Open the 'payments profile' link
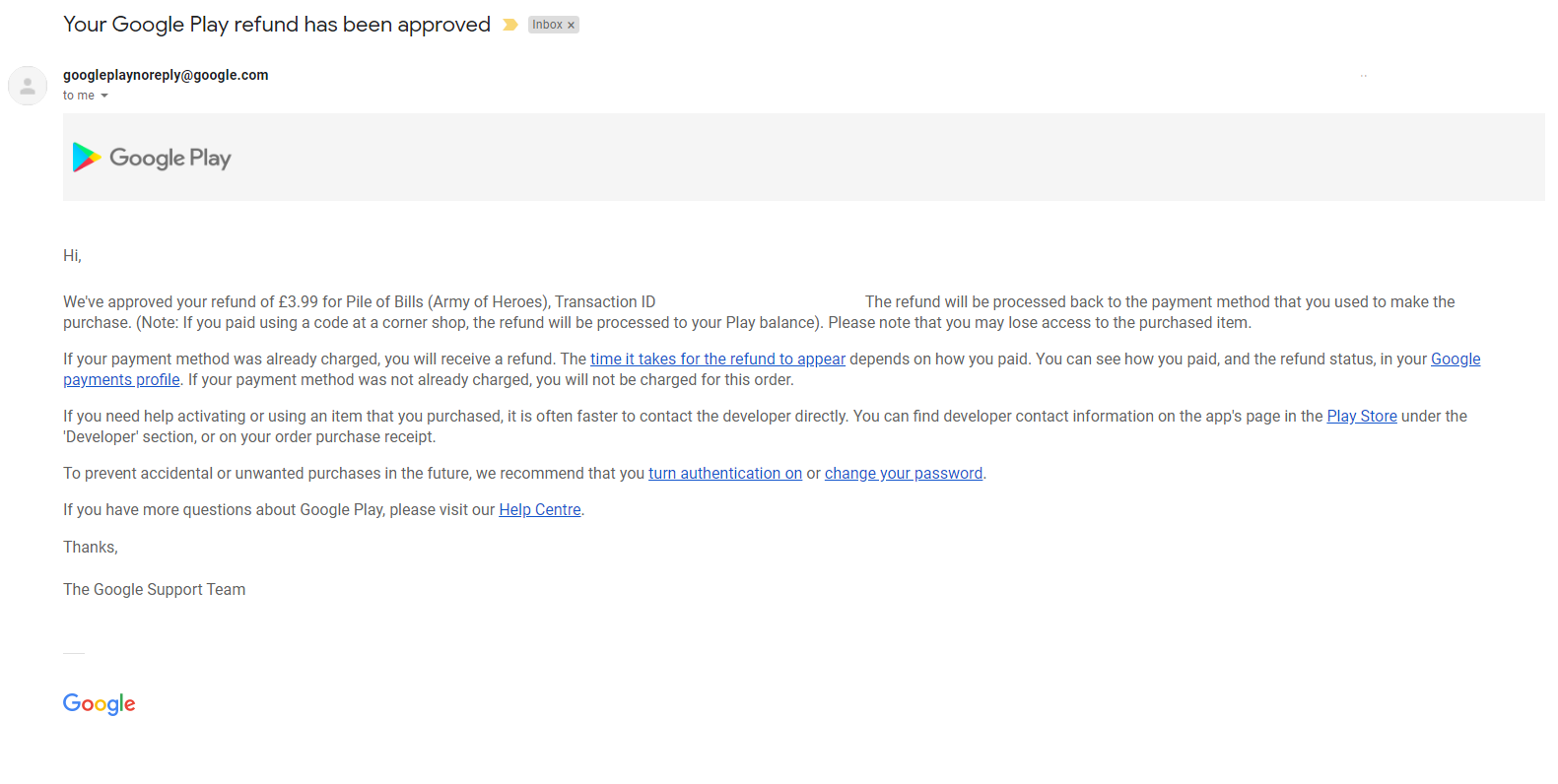This screenshot has width=1558, height=784. 121,380
